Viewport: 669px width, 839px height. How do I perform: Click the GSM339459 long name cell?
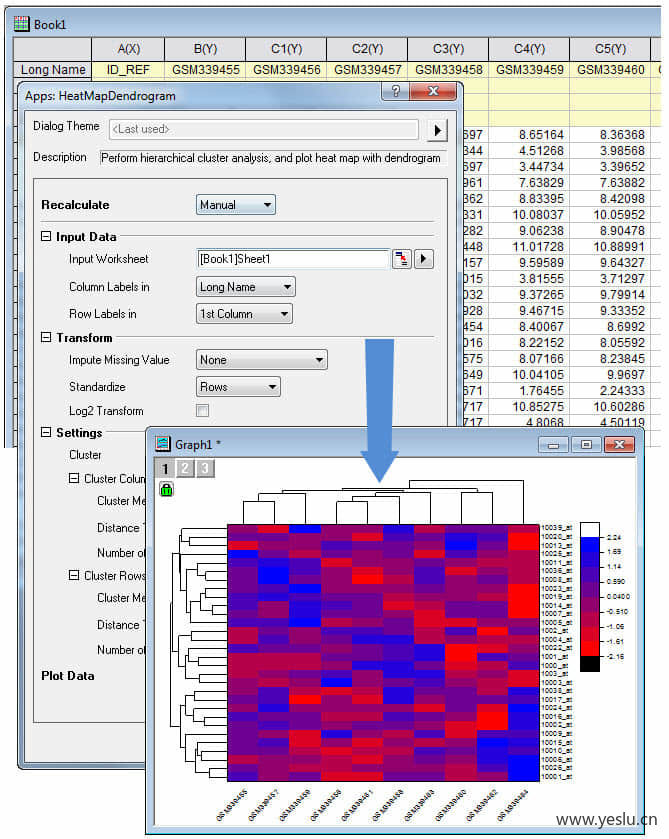coord(529,70)
